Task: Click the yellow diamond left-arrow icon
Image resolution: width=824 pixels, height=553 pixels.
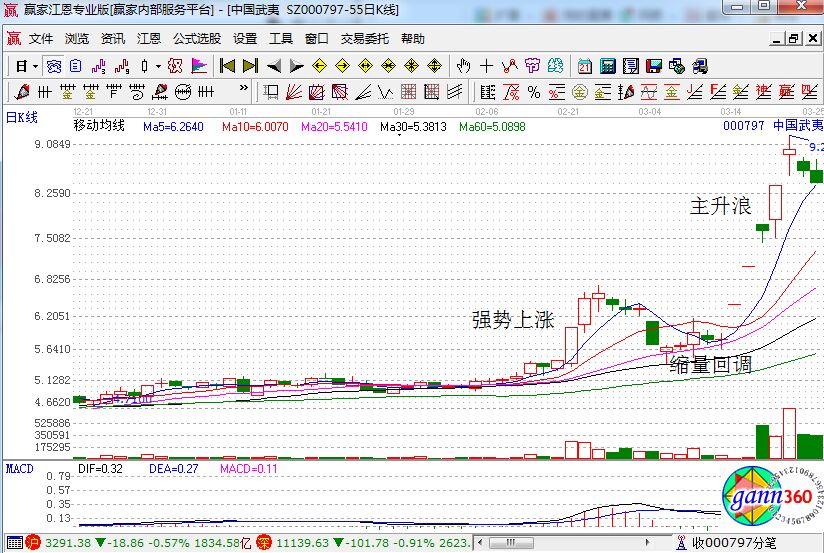Action: click(319, 66)
